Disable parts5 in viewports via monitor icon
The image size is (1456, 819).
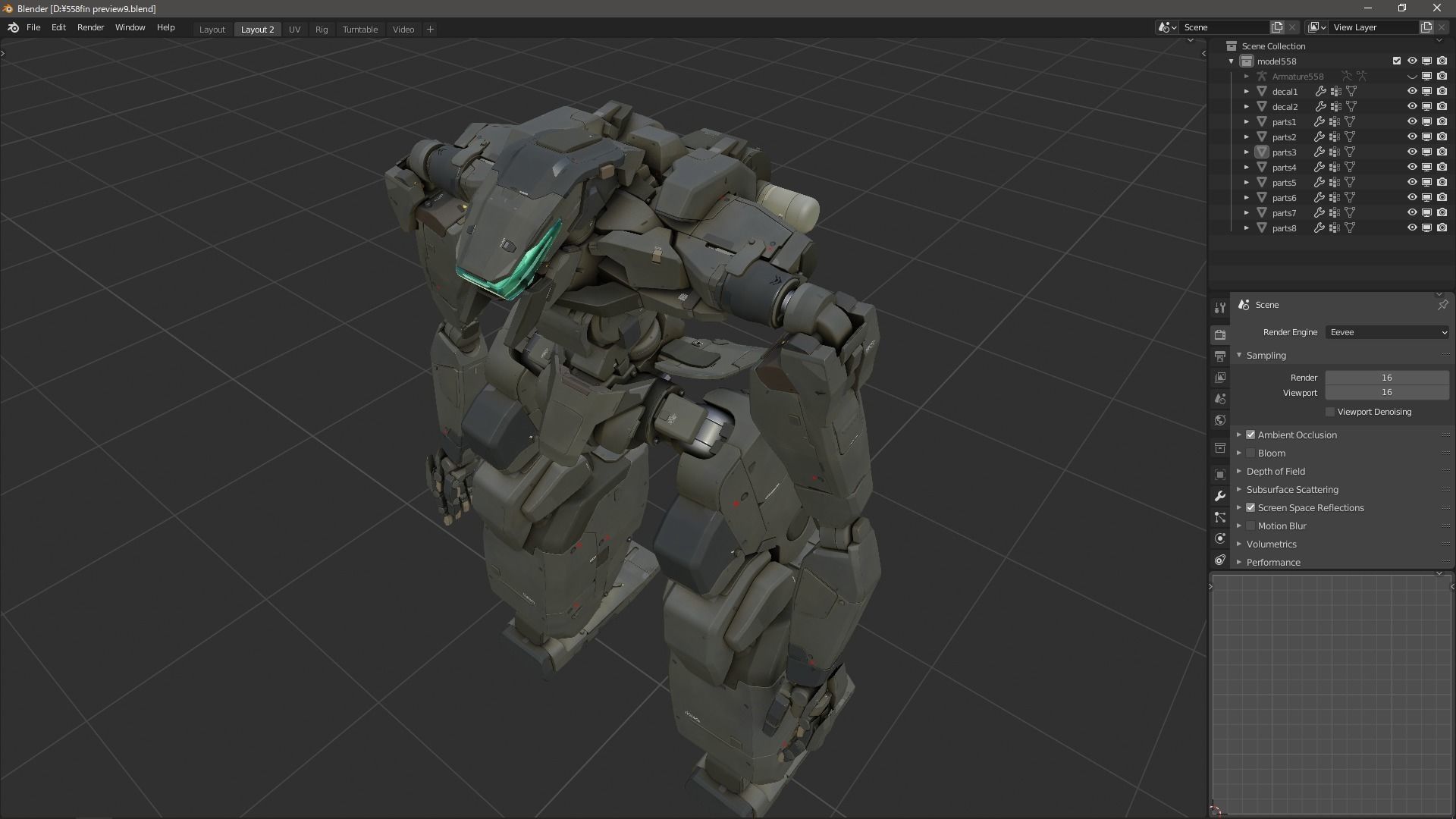click(x=1426, y=182)
